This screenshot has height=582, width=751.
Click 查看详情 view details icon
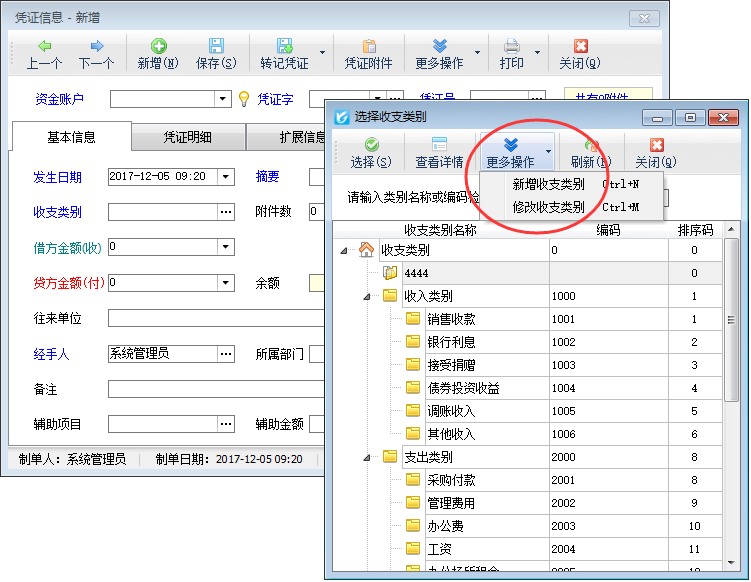coord(439,146)
